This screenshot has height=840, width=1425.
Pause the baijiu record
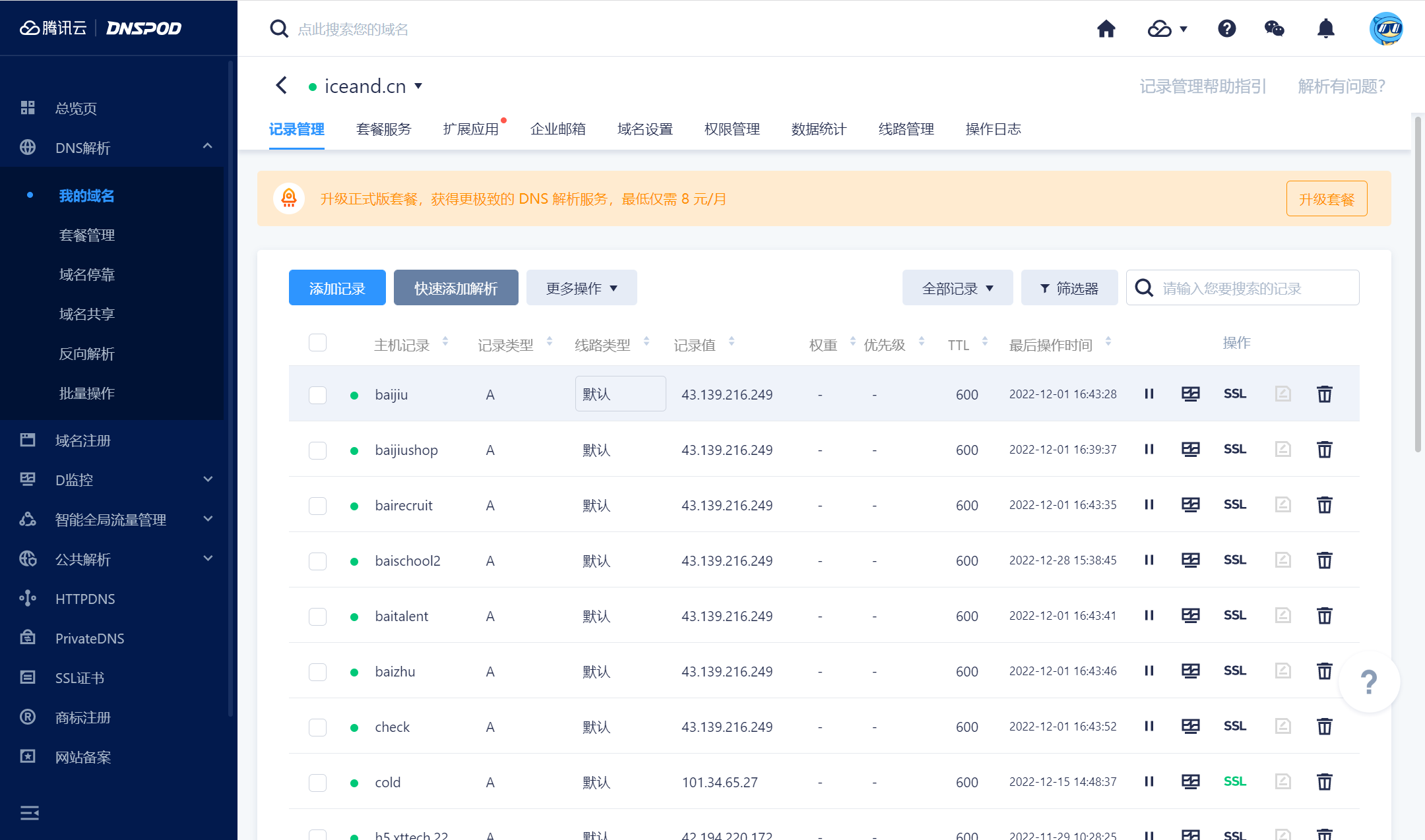pos(1149,394)
